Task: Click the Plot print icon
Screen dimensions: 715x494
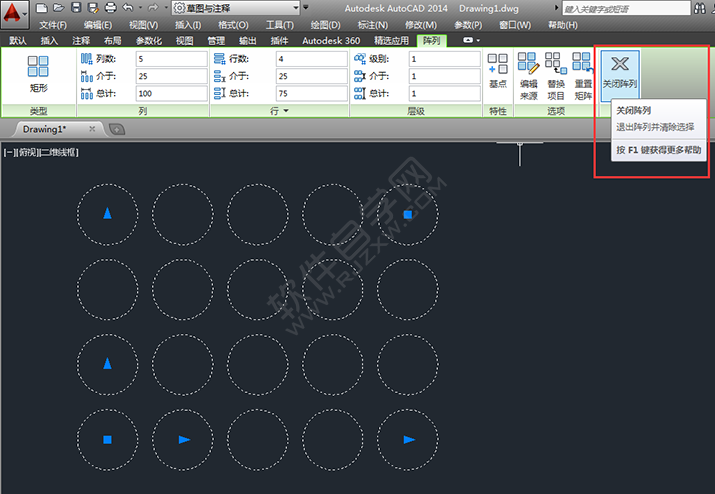Action: click(x=110, y=8)
